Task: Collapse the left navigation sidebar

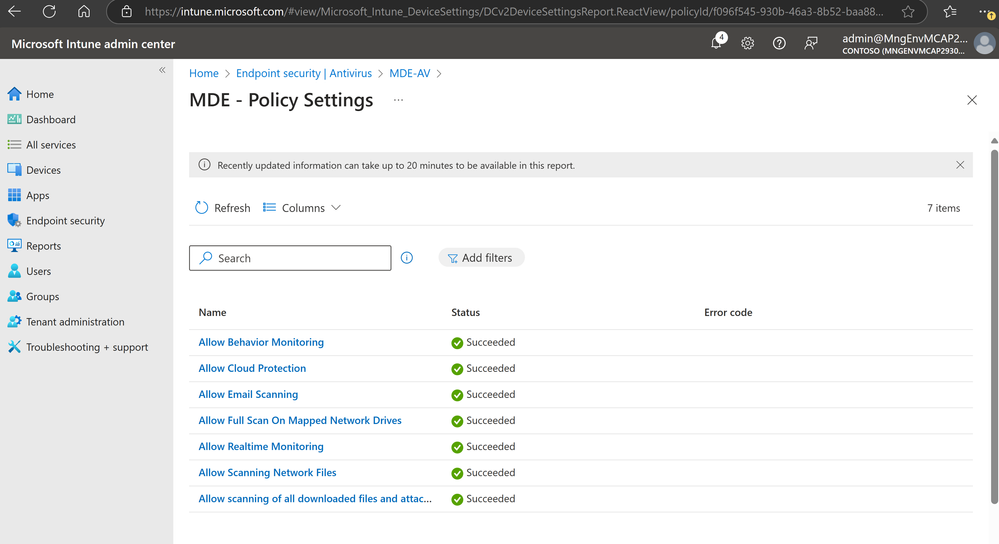Action: pyautogui.click(x=162, y=70)
